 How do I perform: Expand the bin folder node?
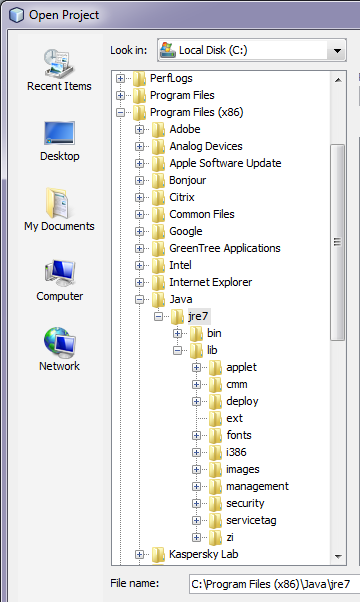pos(177,334)
